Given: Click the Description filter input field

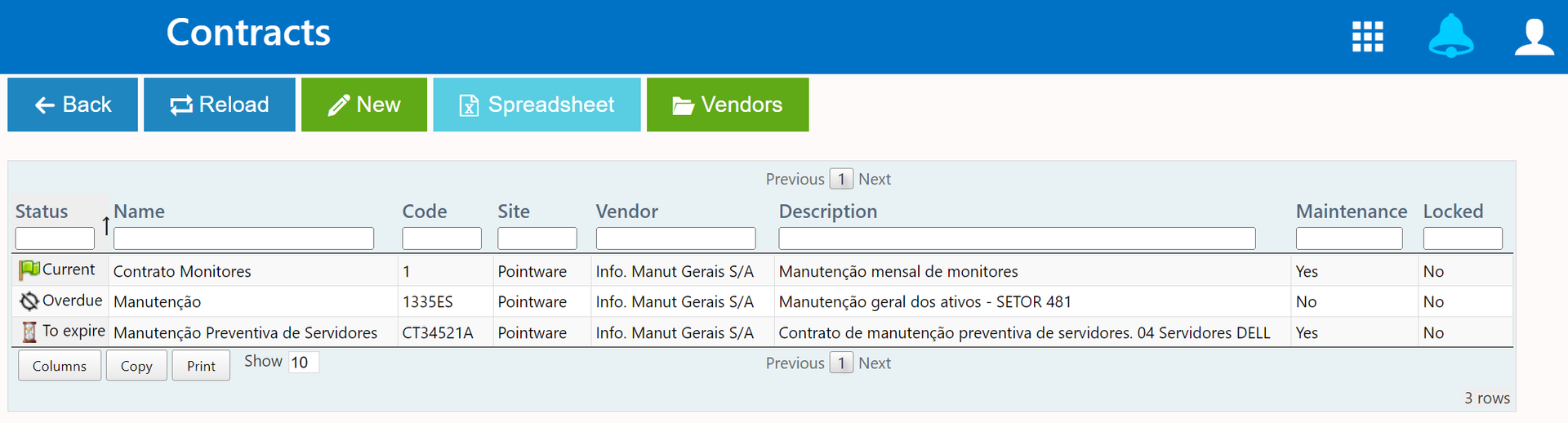Looking at the screenshot, I should coord(1016,238).
